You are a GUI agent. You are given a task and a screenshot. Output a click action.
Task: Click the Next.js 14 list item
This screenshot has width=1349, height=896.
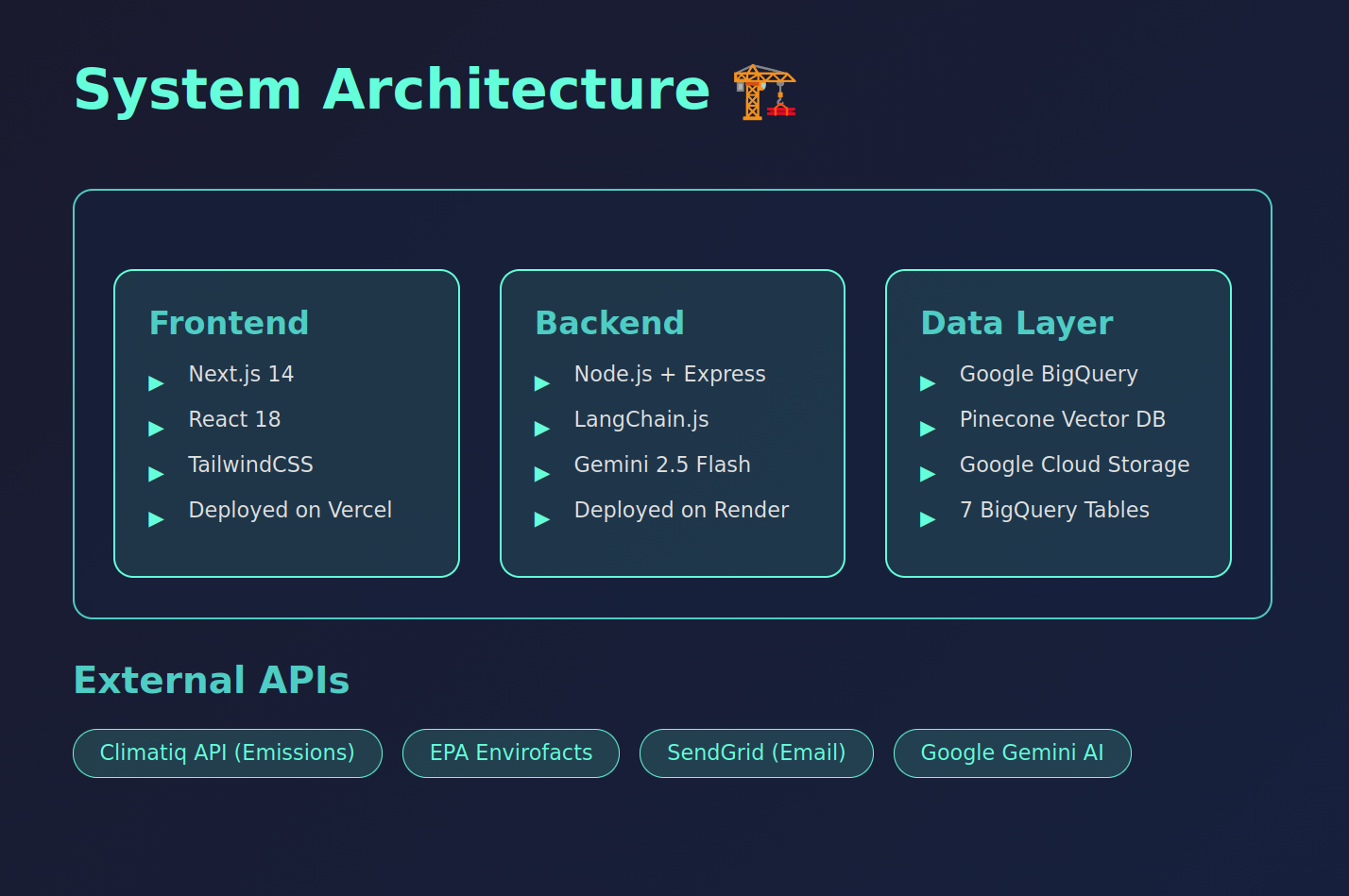tap(241, 374)
